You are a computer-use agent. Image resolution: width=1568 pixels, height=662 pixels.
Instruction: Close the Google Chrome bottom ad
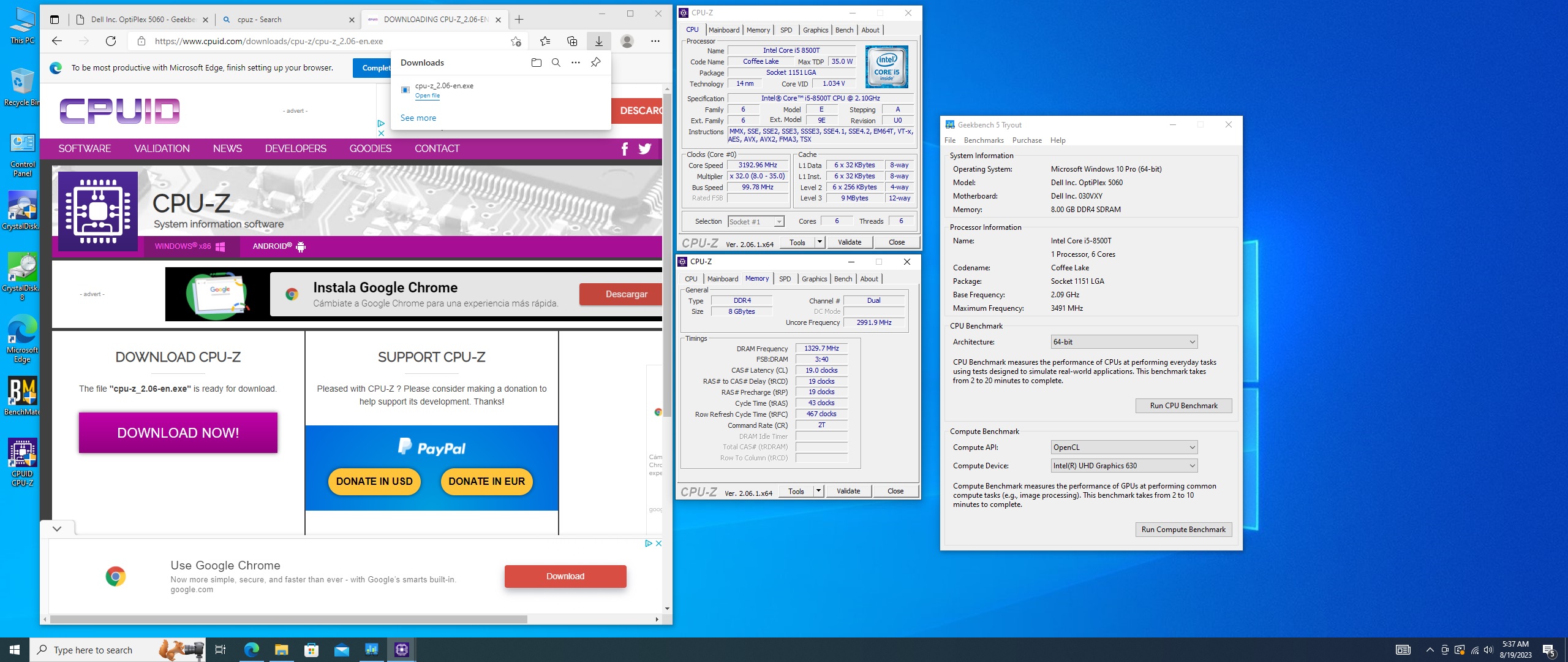659,544
